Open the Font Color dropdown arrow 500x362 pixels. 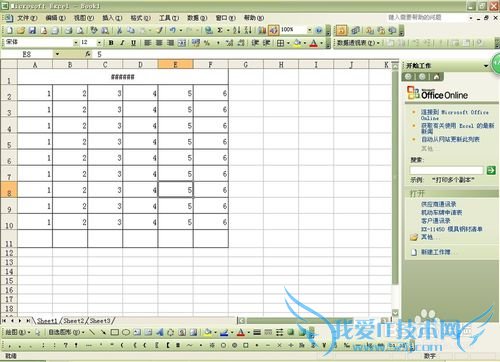[x=321, y=43]
